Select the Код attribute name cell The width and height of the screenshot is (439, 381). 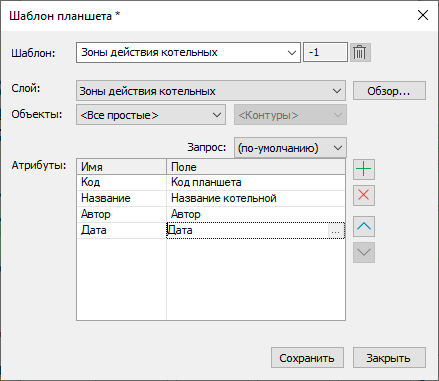122,182
